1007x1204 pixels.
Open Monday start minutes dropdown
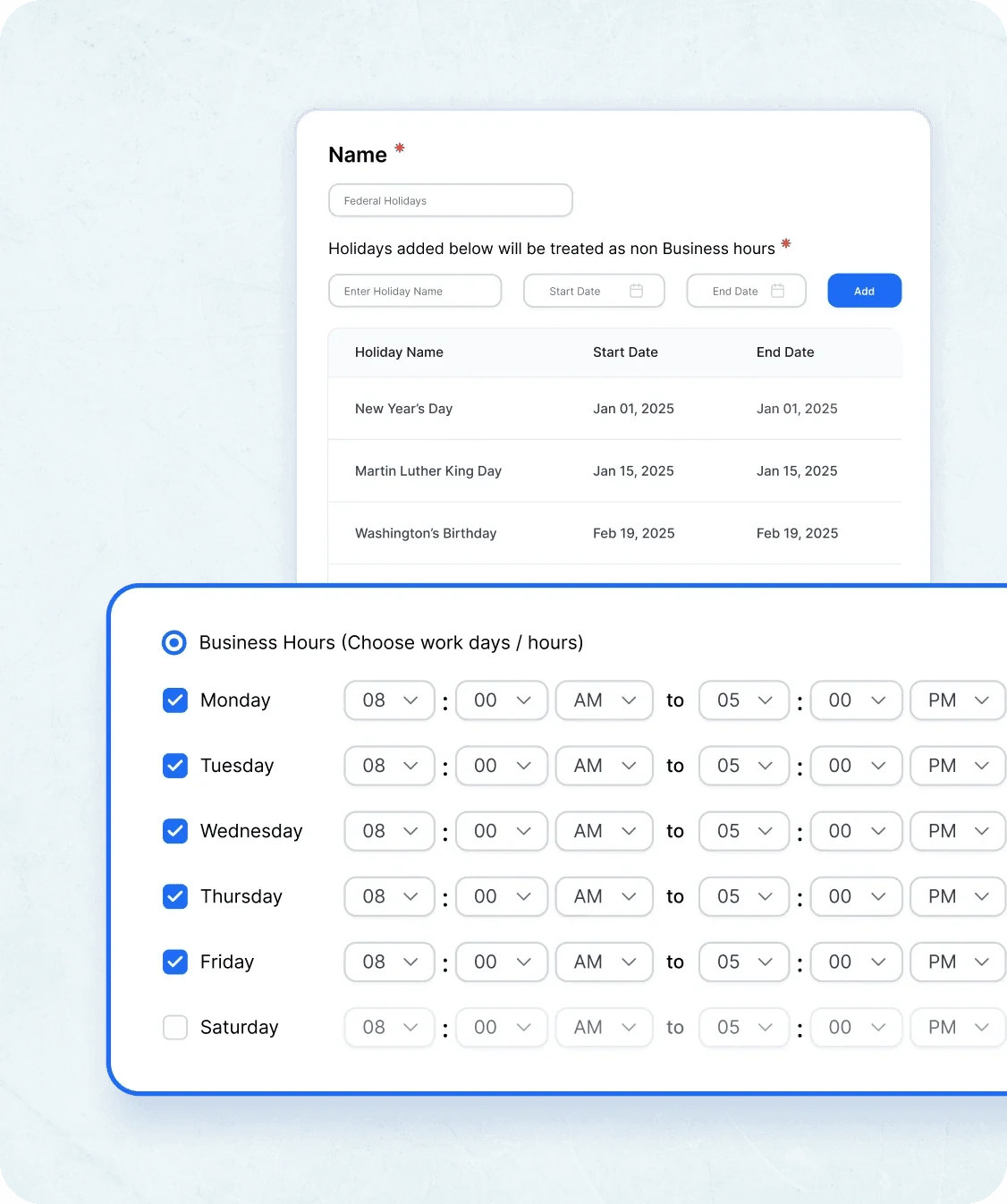pos(502,700)
